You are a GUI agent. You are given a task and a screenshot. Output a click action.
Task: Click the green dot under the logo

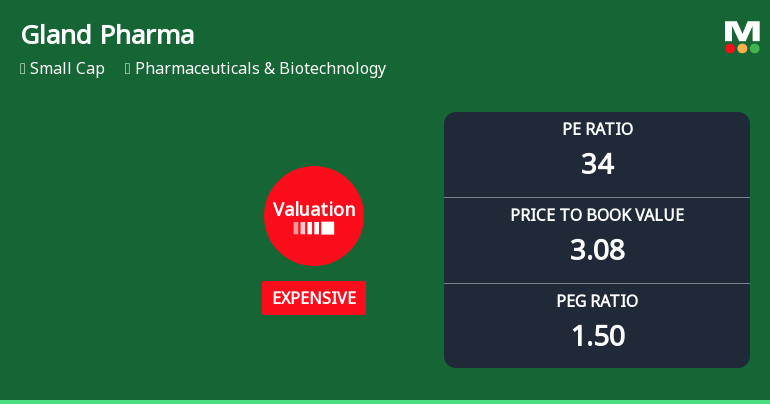coord(754,48)
